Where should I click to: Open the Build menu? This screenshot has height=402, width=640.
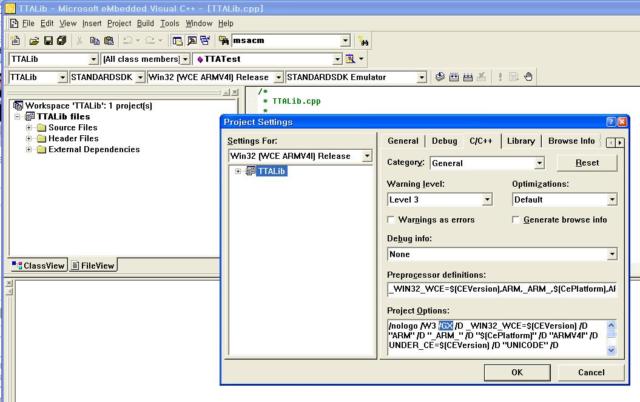[145, 23]
